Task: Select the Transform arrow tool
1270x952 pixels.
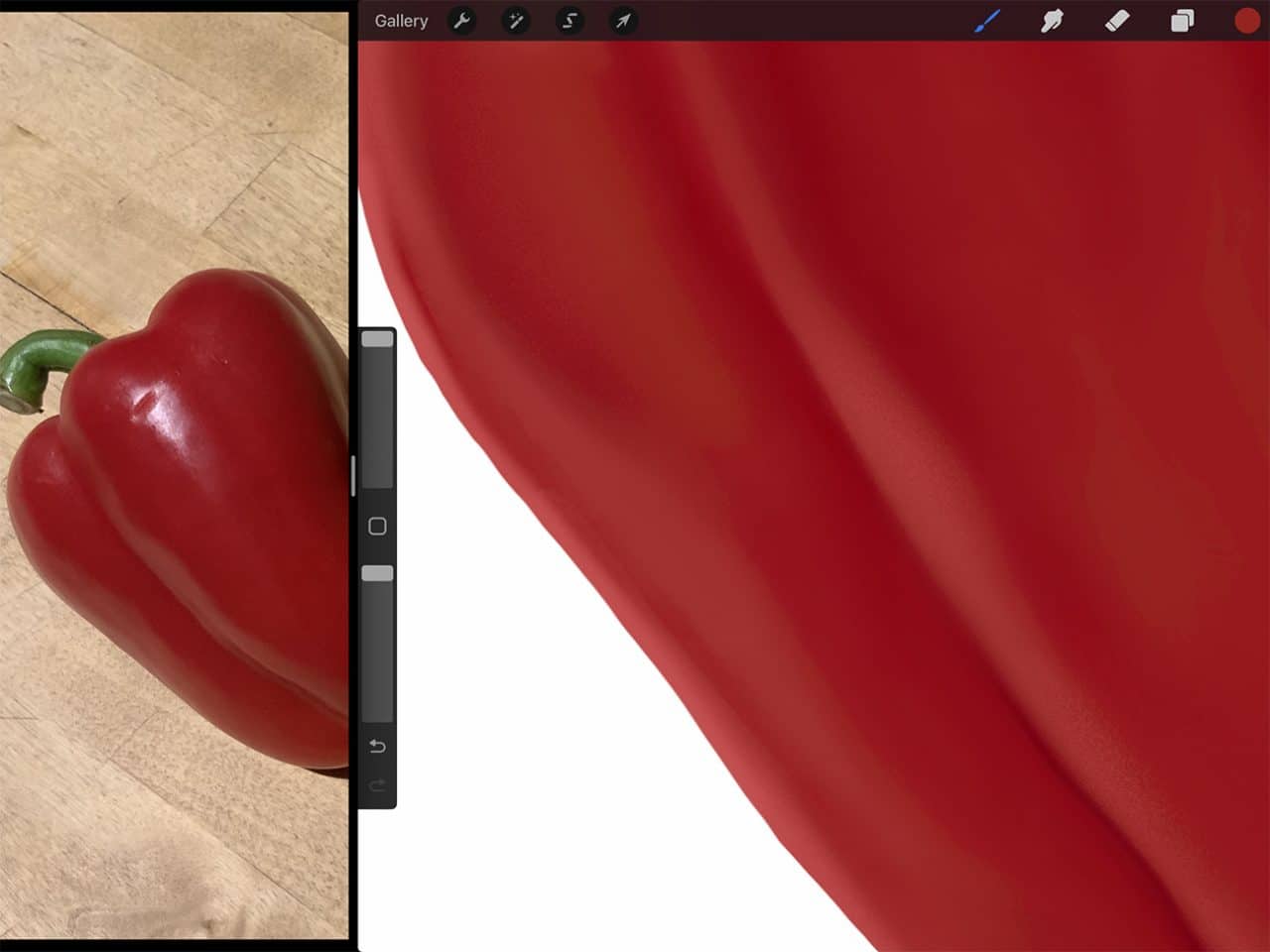Action: (x=622, y=21)
